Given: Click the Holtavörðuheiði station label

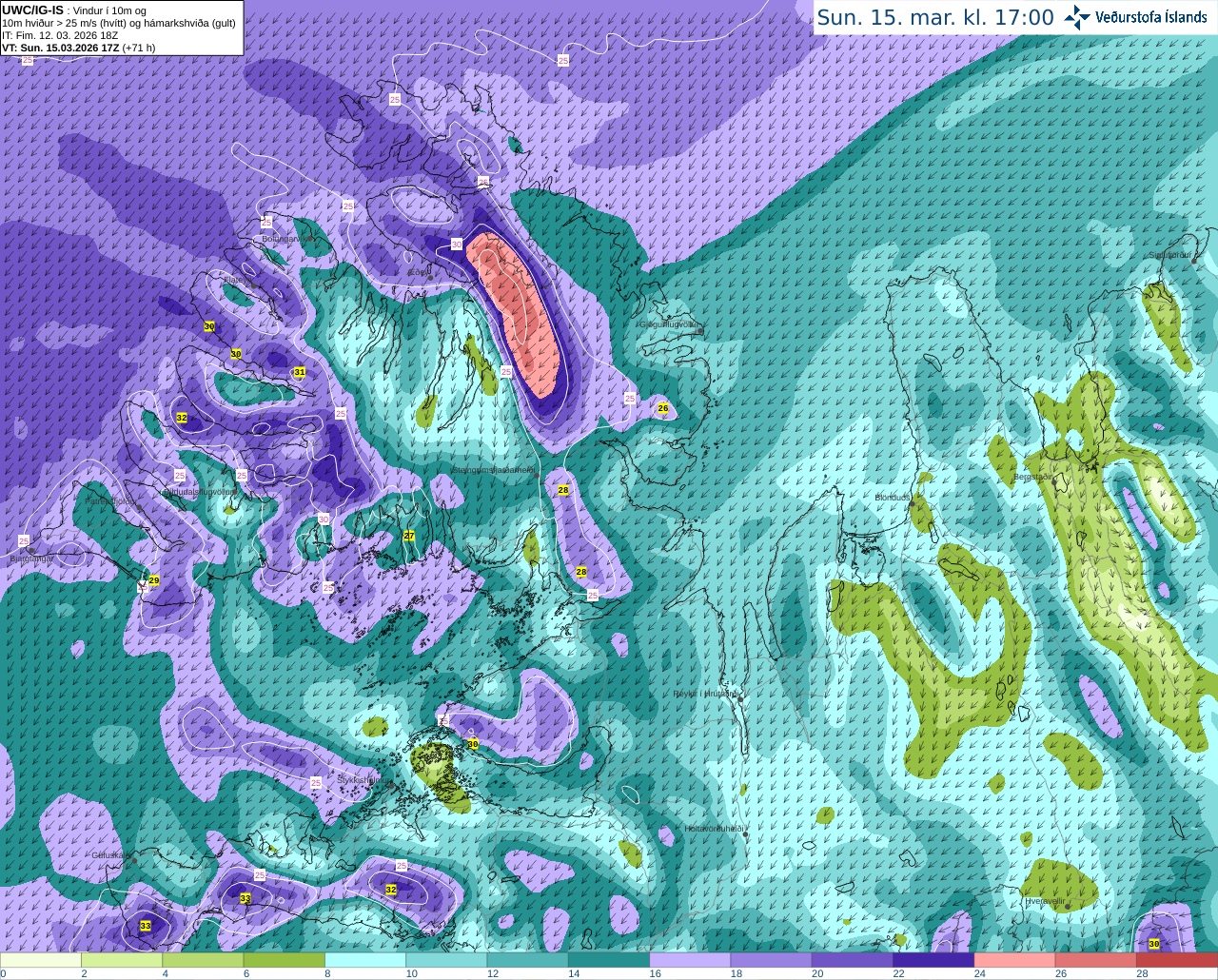Looking at the screenshot, I should (714, 829).
